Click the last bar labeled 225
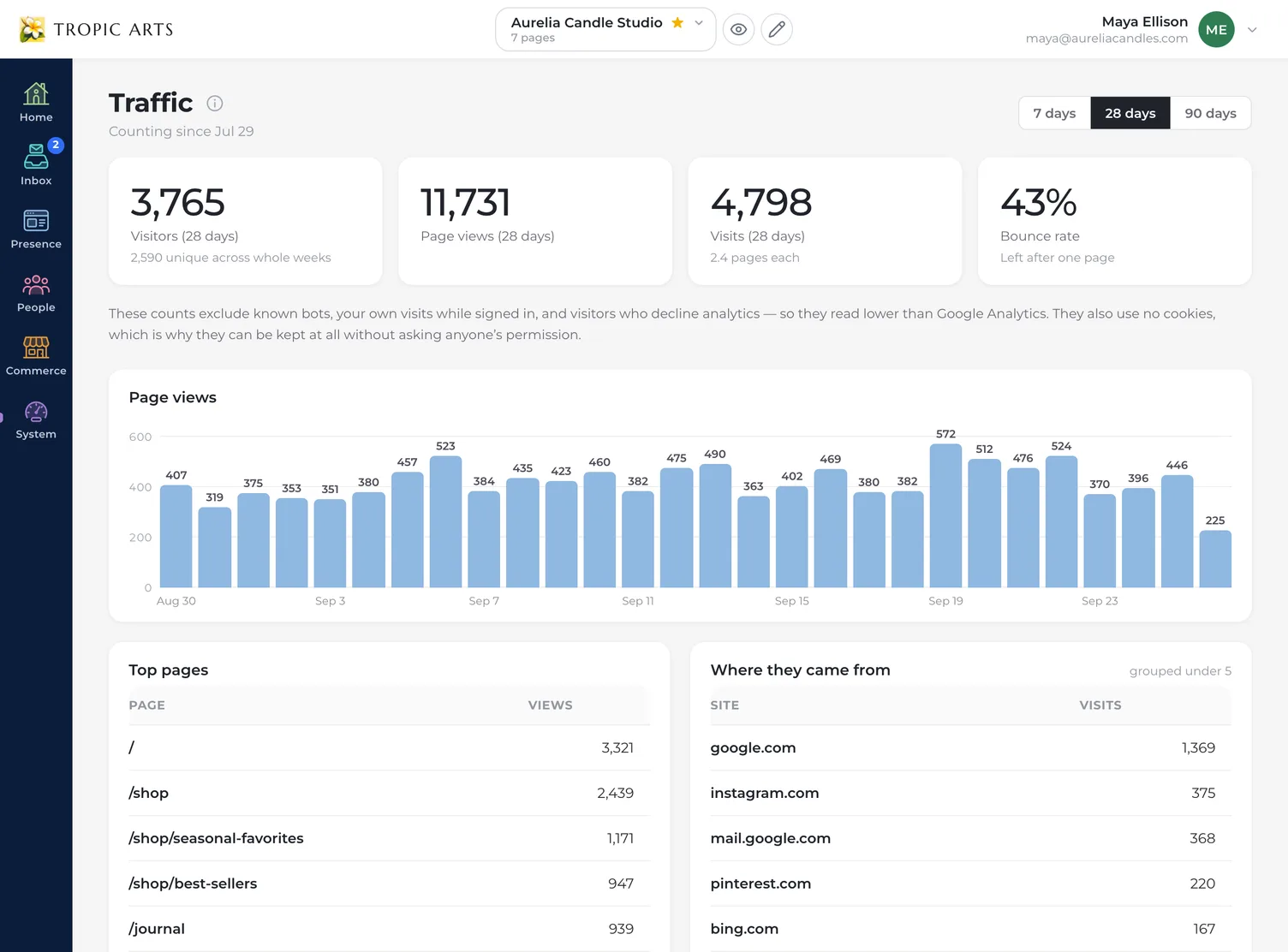Viewport: 1288px width, 952px height. click(1215, 559)
